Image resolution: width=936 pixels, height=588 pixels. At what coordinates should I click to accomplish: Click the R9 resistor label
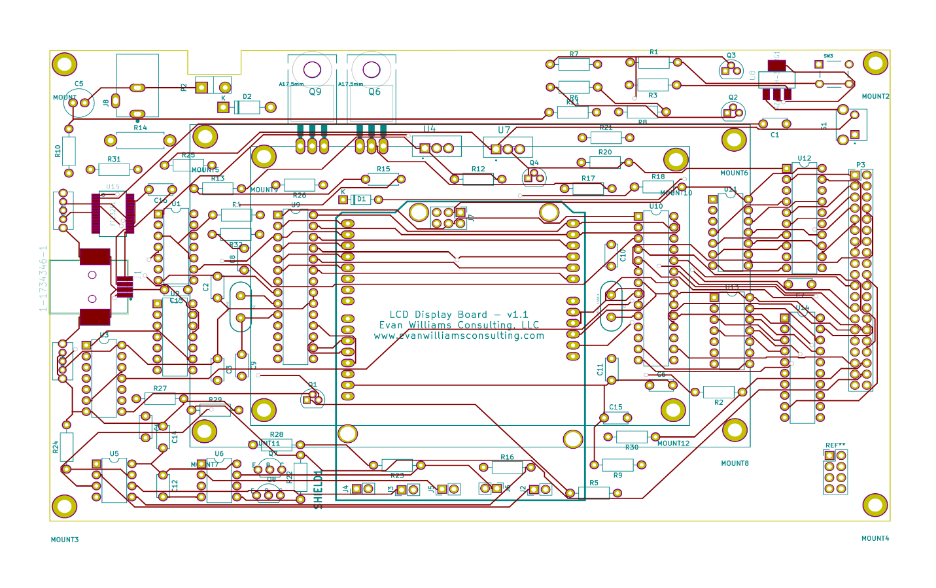tap(618, 475)
